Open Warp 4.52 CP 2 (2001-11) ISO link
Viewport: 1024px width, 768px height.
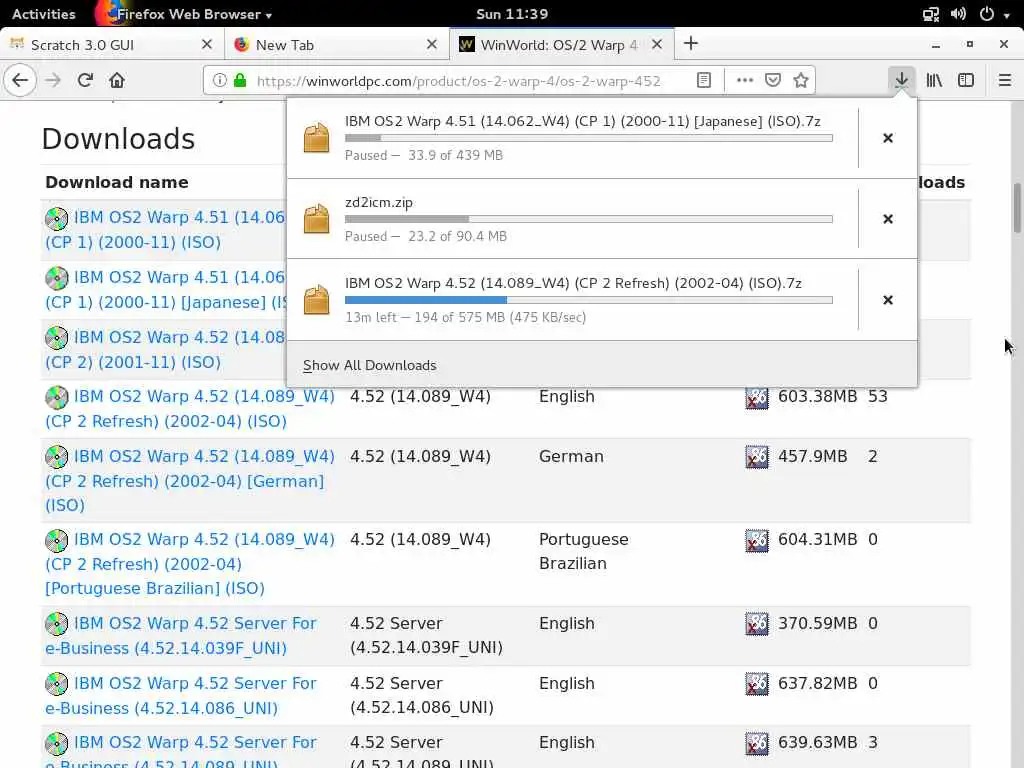[x=165, y=349]
